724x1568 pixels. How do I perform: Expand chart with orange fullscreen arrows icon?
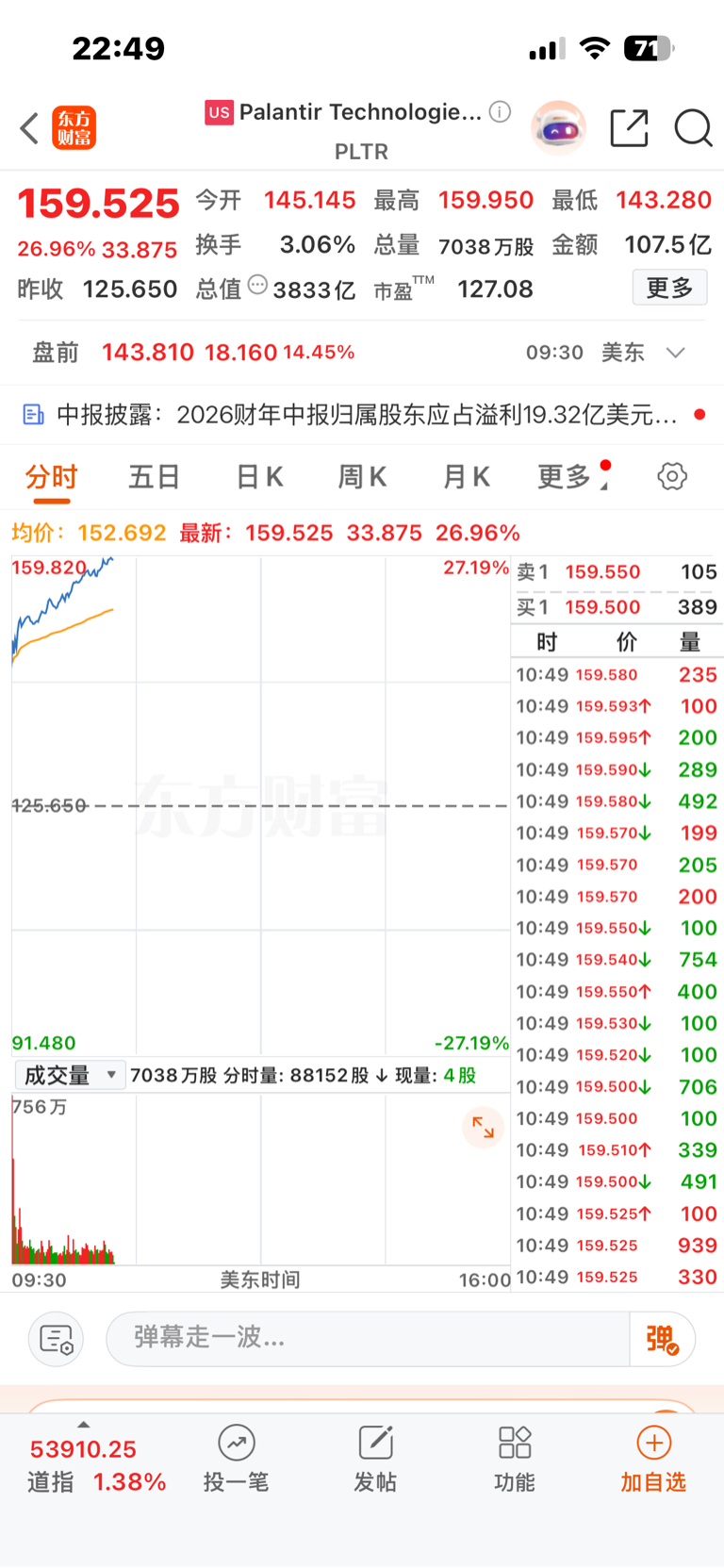pyautogui.click(x=483, y=1127)
